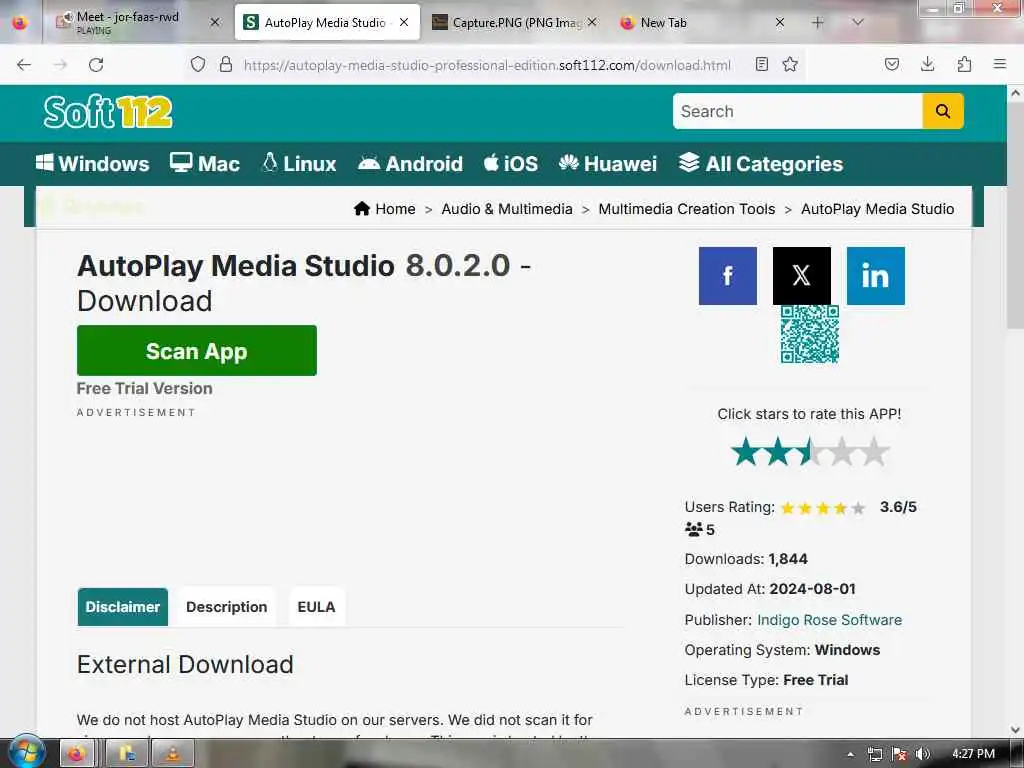1024x768 pixels.
Task: Click the browser address bar URL
Action: click(x=487, y=65)
